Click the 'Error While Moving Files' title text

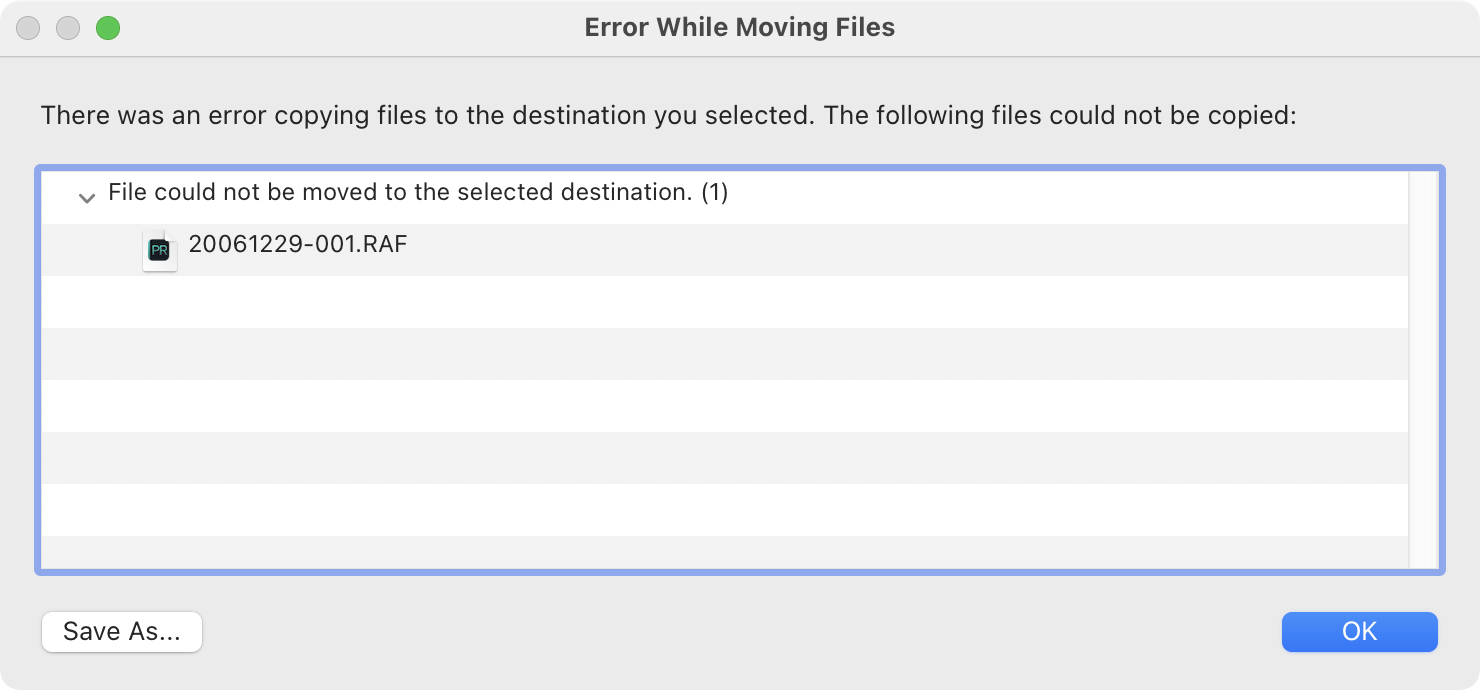tap(739, 27)
